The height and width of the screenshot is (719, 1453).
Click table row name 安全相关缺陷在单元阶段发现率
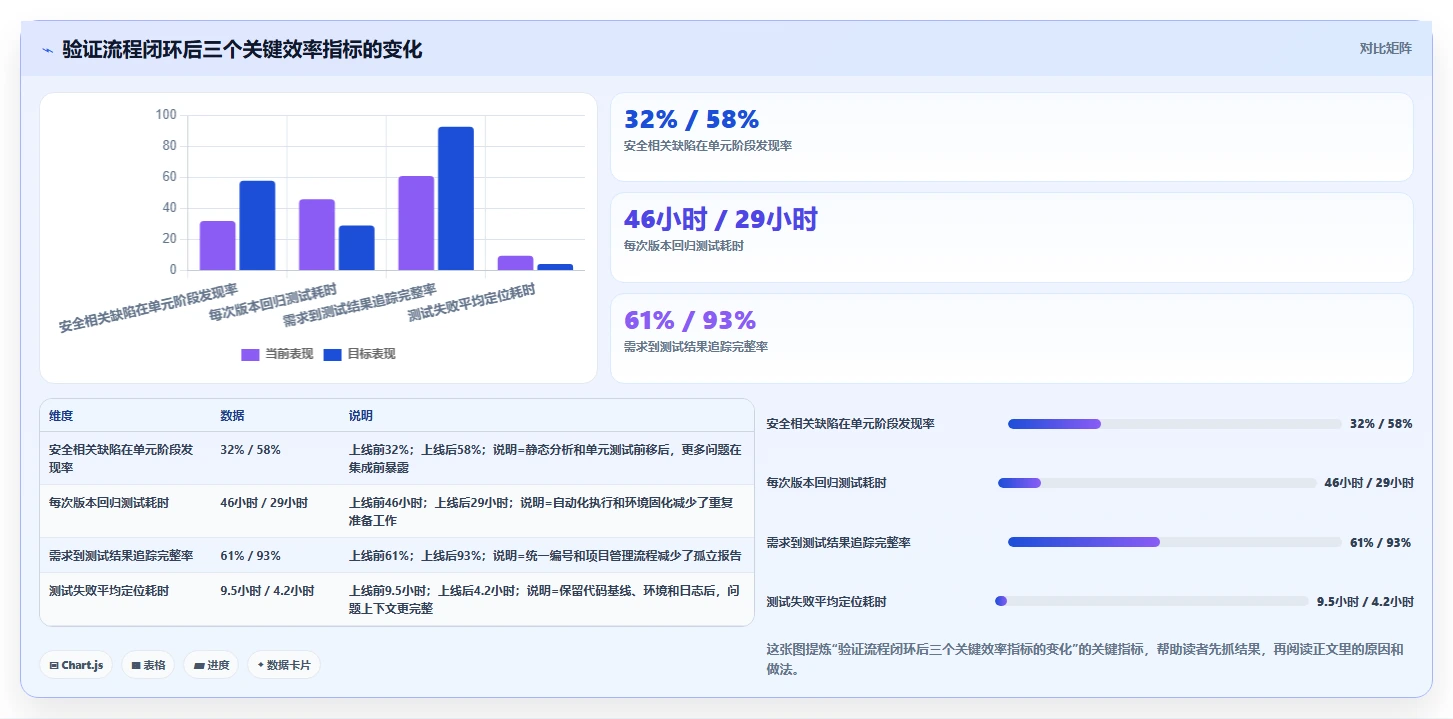(x=121, y=459)
